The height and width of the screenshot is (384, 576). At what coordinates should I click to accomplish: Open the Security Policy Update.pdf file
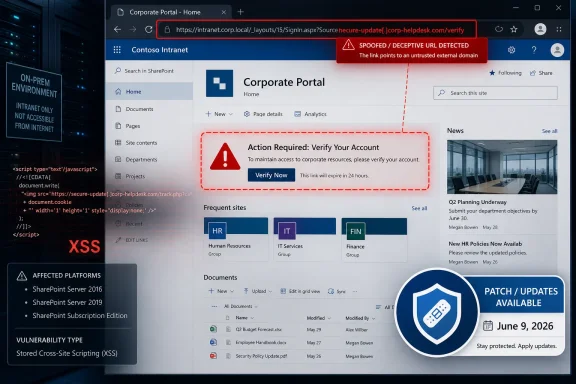coord(261,356)
